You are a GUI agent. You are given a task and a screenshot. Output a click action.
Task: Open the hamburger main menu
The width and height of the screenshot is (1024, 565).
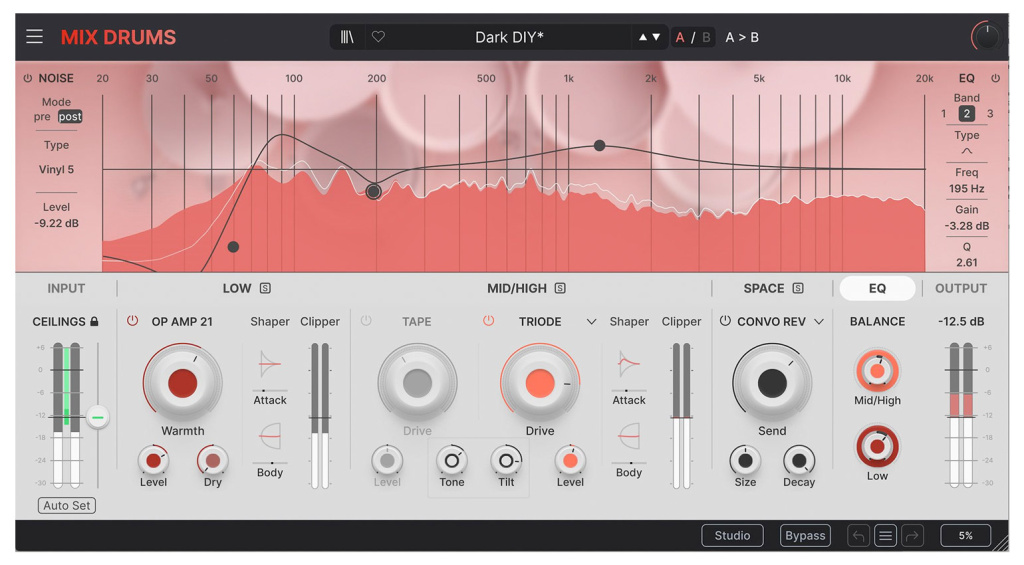[35, 37]
